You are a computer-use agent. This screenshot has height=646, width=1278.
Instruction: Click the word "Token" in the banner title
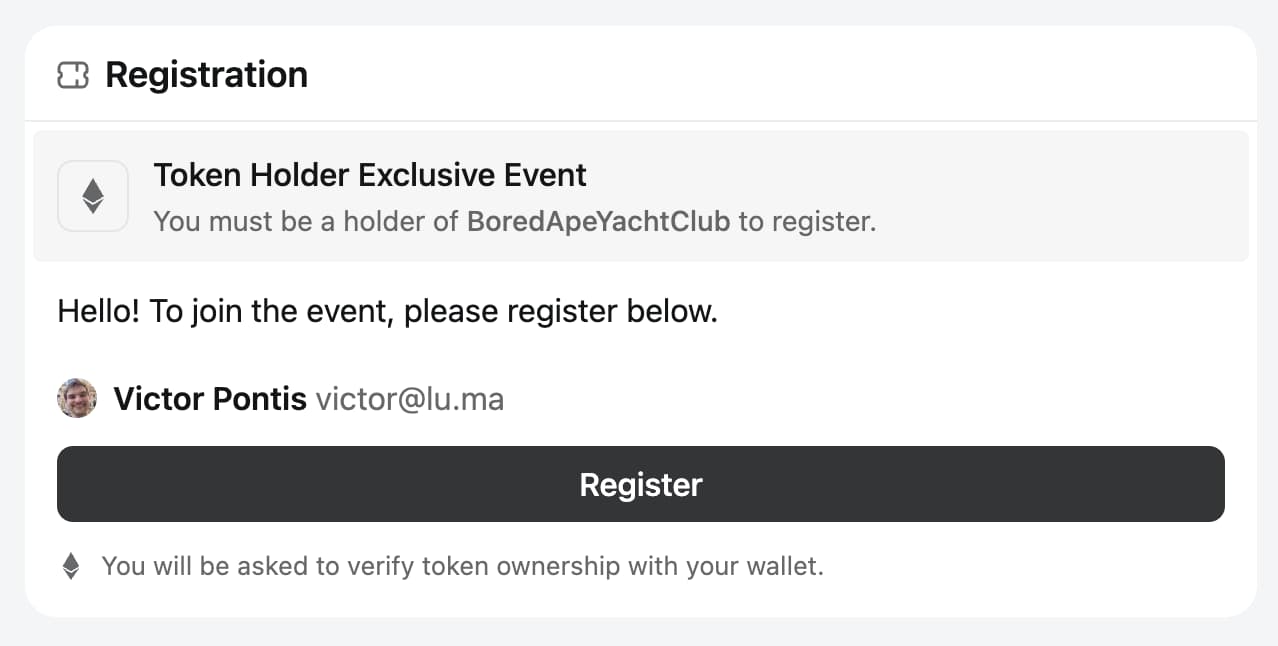197,175
